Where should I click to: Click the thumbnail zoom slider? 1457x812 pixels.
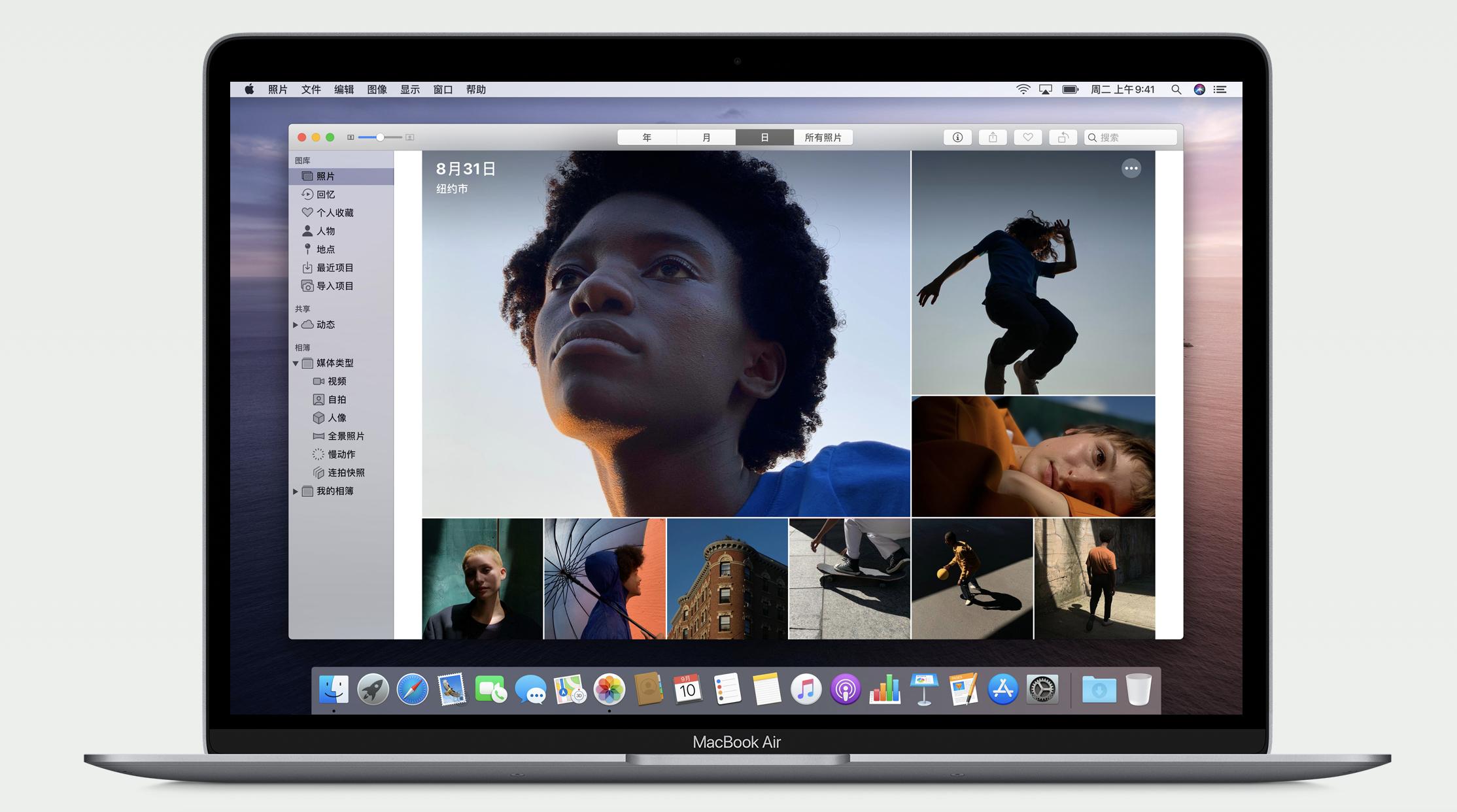380,137
